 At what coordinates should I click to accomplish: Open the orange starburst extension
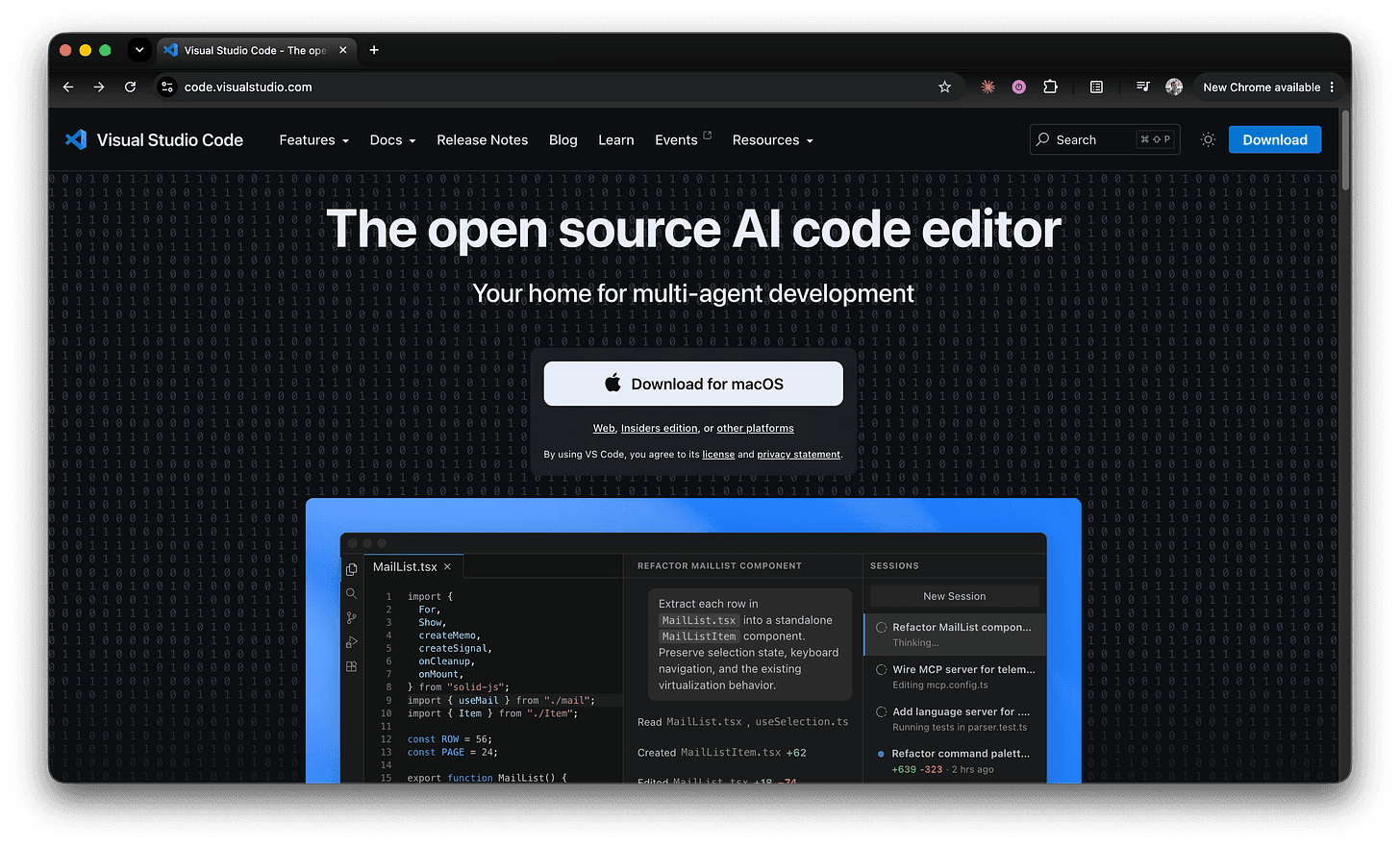pyautogui.click(x=987, y=87)
